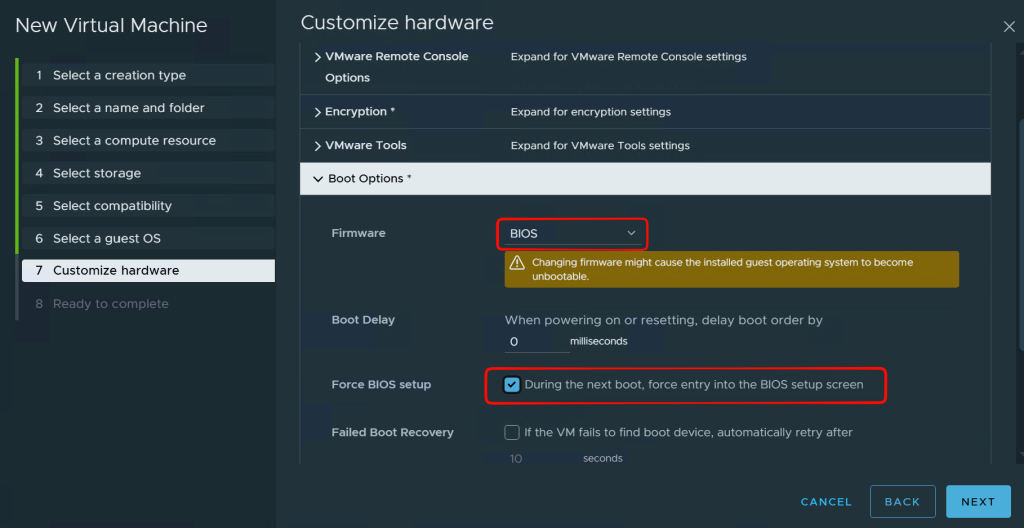The width and height of the screenshot is (1024, 528).
Task: Click the BACK button
Action: click(903, 502)
